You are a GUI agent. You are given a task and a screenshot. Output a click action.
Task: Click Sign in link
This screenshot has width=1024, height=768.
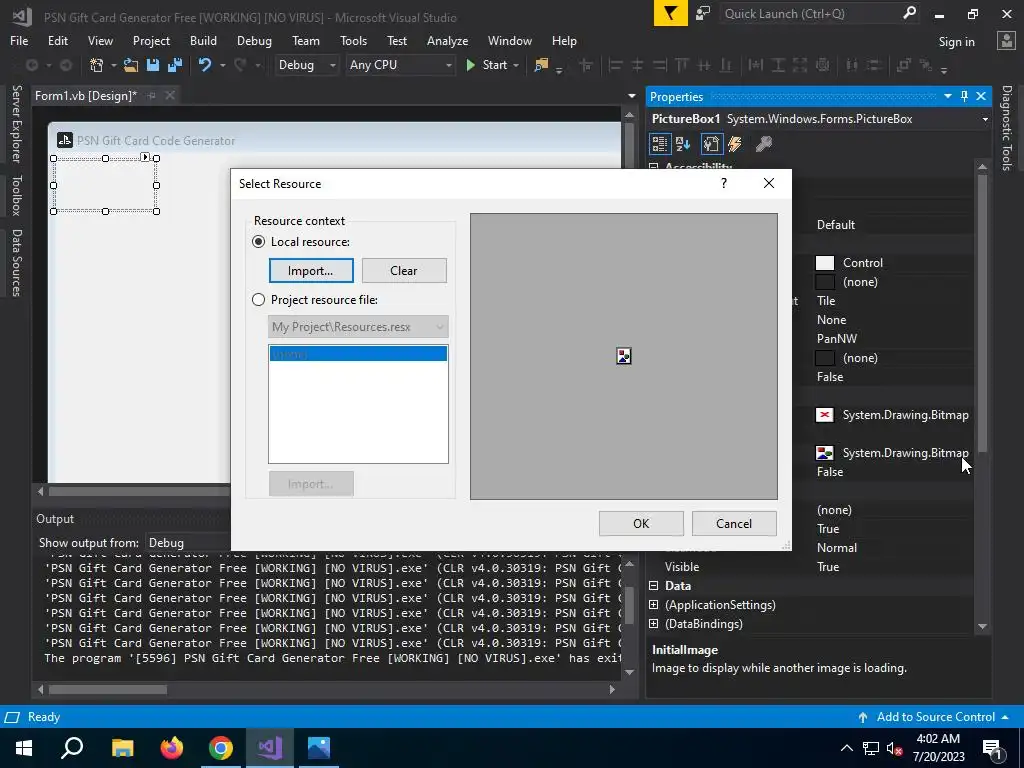click(956, 41)
